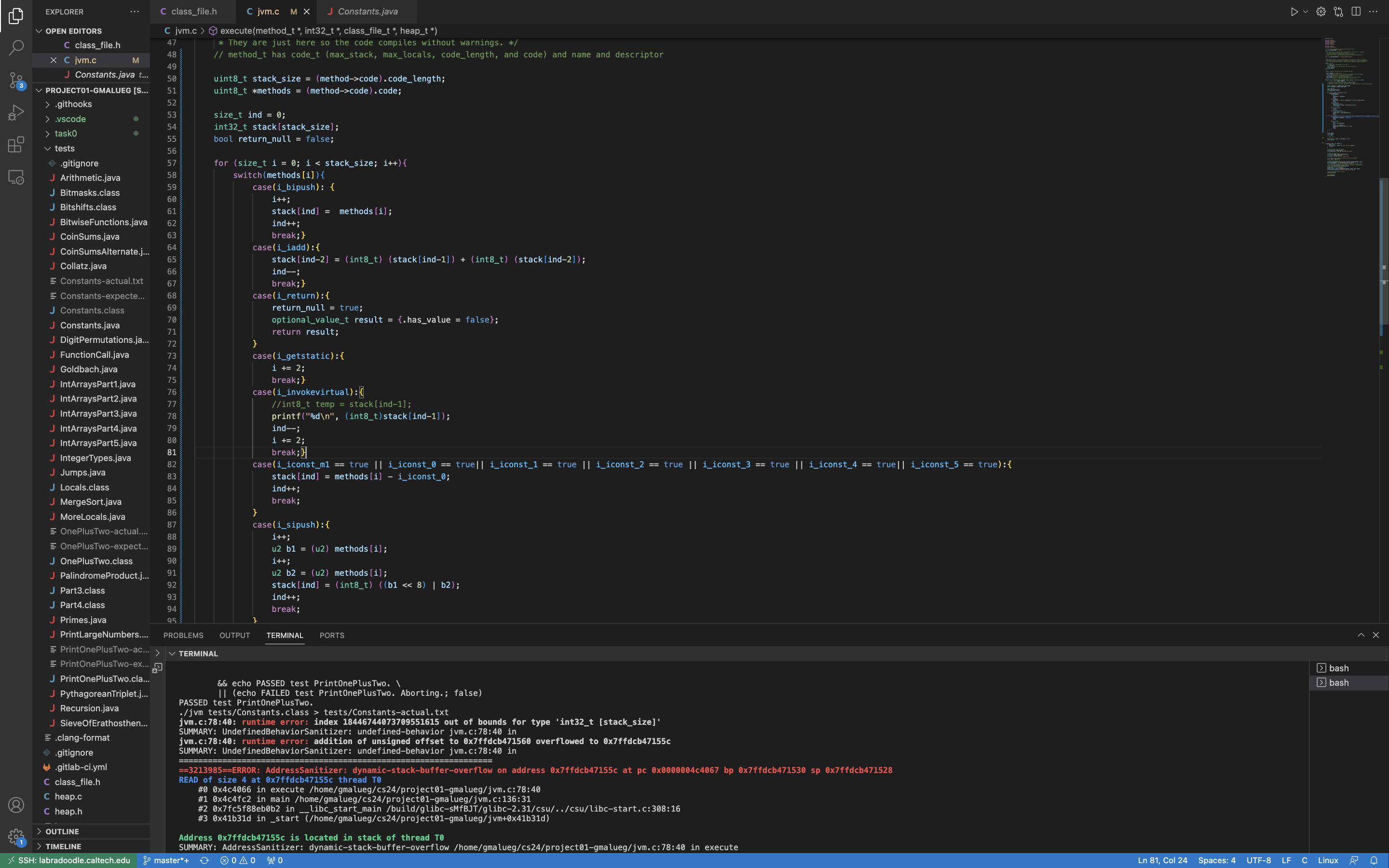Split the editor to the right

(x=1356, y=12)
